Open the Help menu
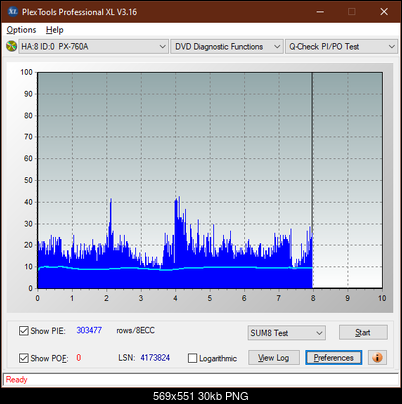 click(55, 30)
